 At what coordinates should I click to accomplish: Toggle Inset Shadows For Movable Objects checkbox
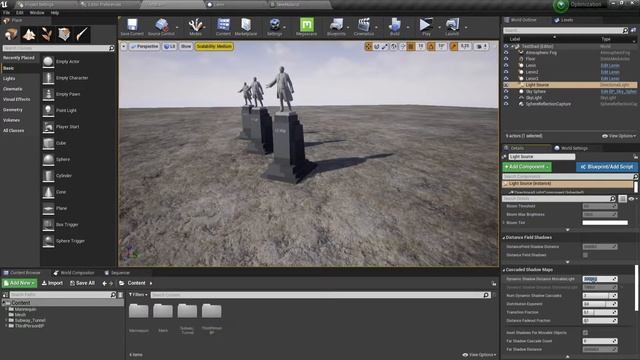(585, 333)
